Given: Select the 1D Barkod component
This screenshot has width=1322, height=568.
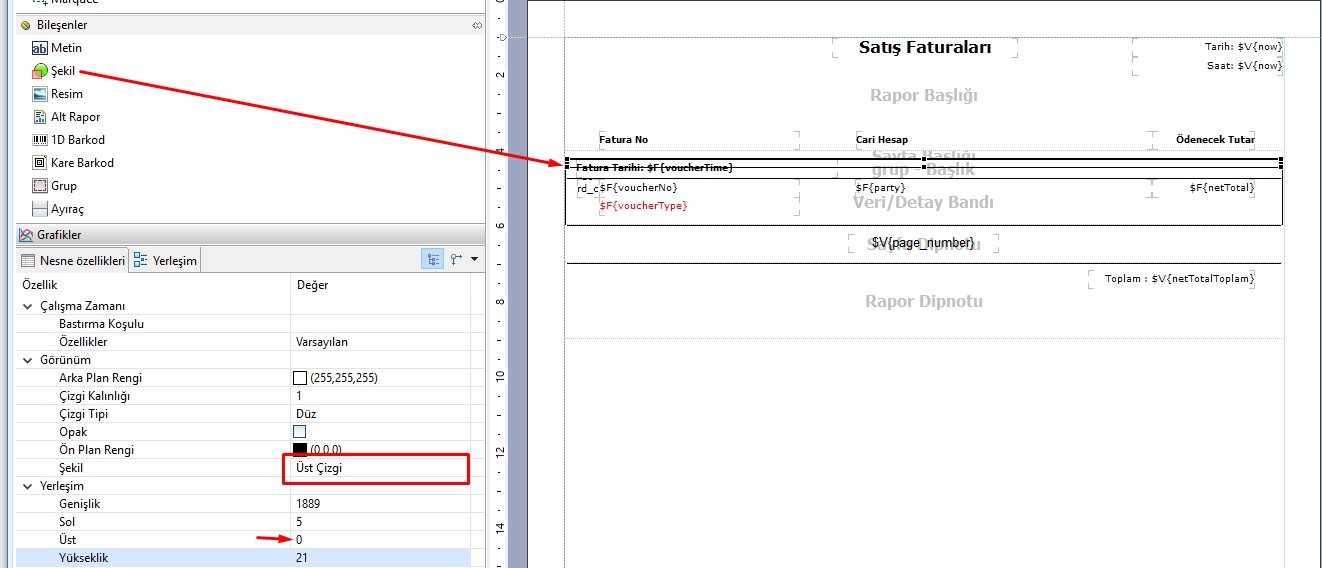Looking at the screenshot, I should pyautogui.click(x=77, y=140).
